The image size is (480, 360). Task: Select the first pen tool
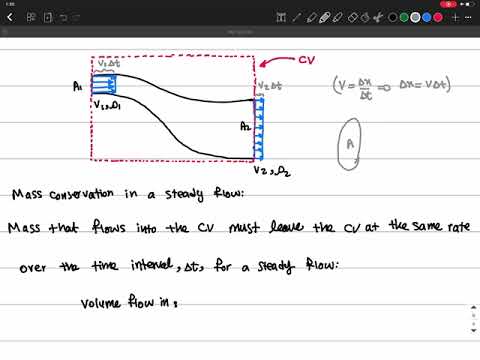point(311,17)
